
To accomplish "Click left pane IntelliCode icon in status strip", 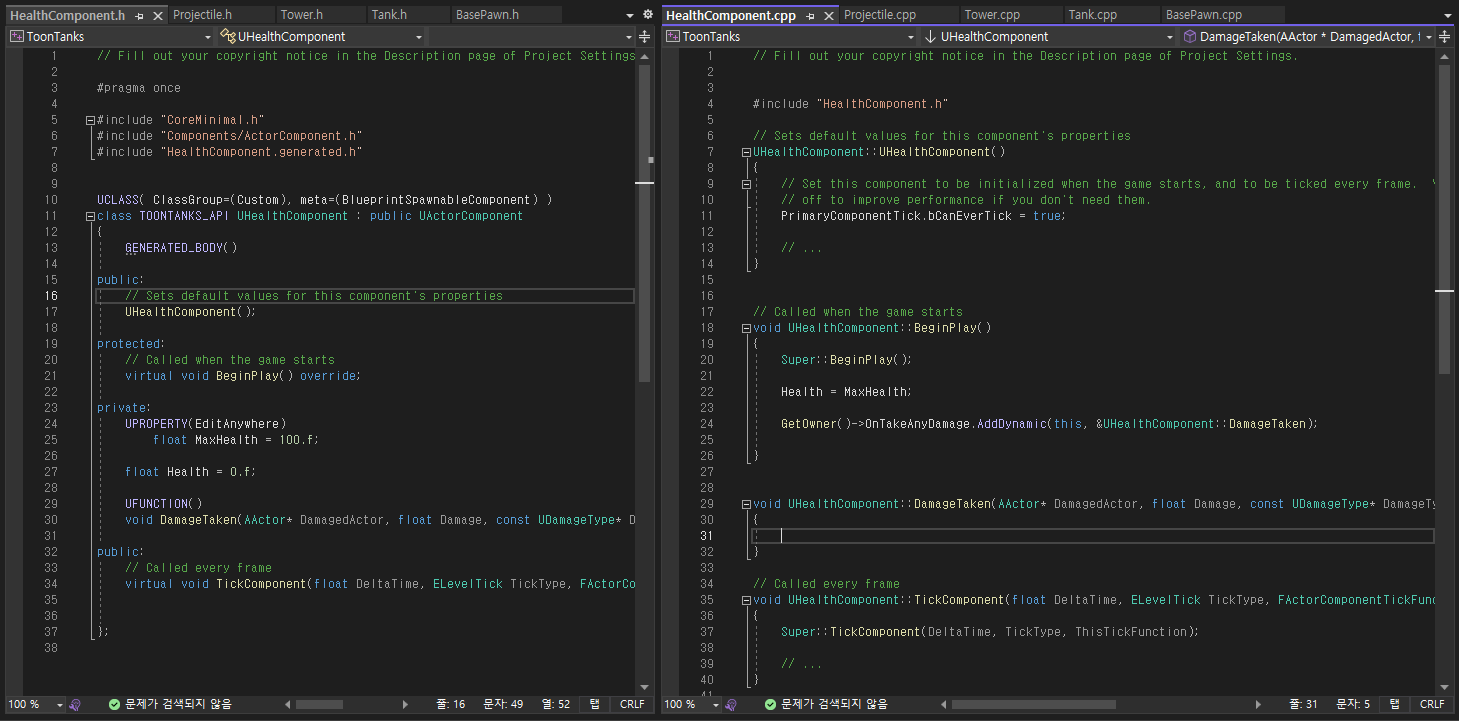I will tap(75, 704).
